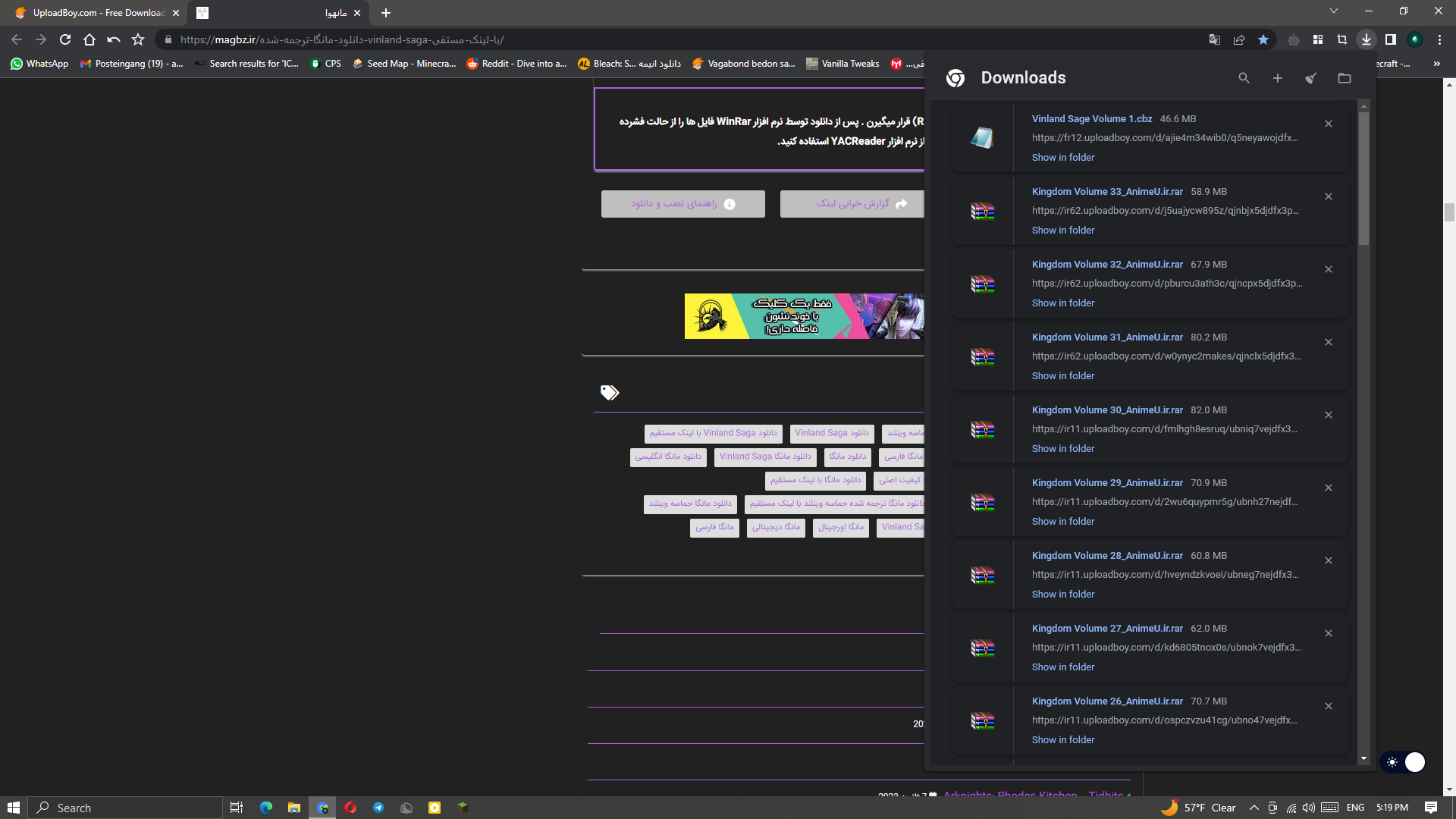Viewport: 1456px width, 819px height.
Task: Remove Vinland Sage Volume 1.cbz from list
Action: [x=1328, y=124]
